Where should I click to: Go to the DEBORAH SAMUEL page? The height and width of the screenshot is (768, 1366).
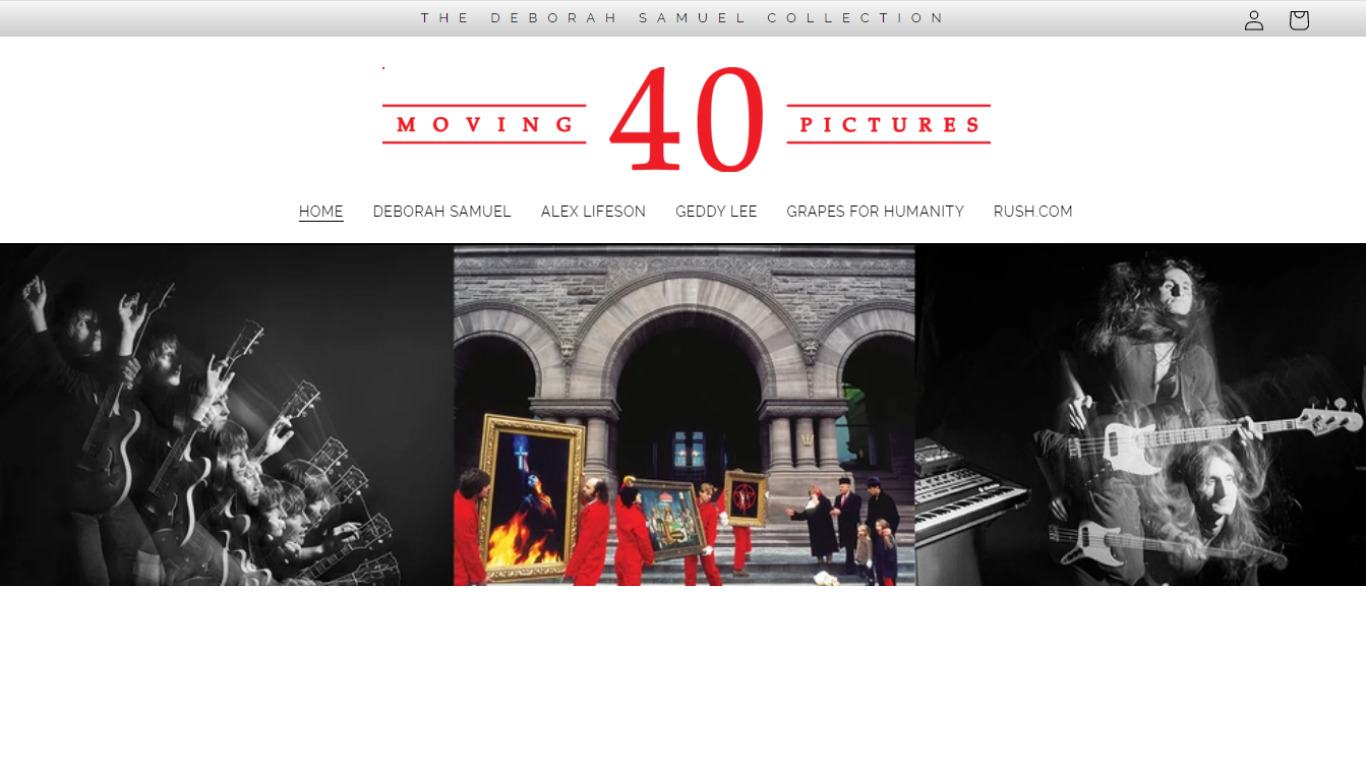click(442, 212)
